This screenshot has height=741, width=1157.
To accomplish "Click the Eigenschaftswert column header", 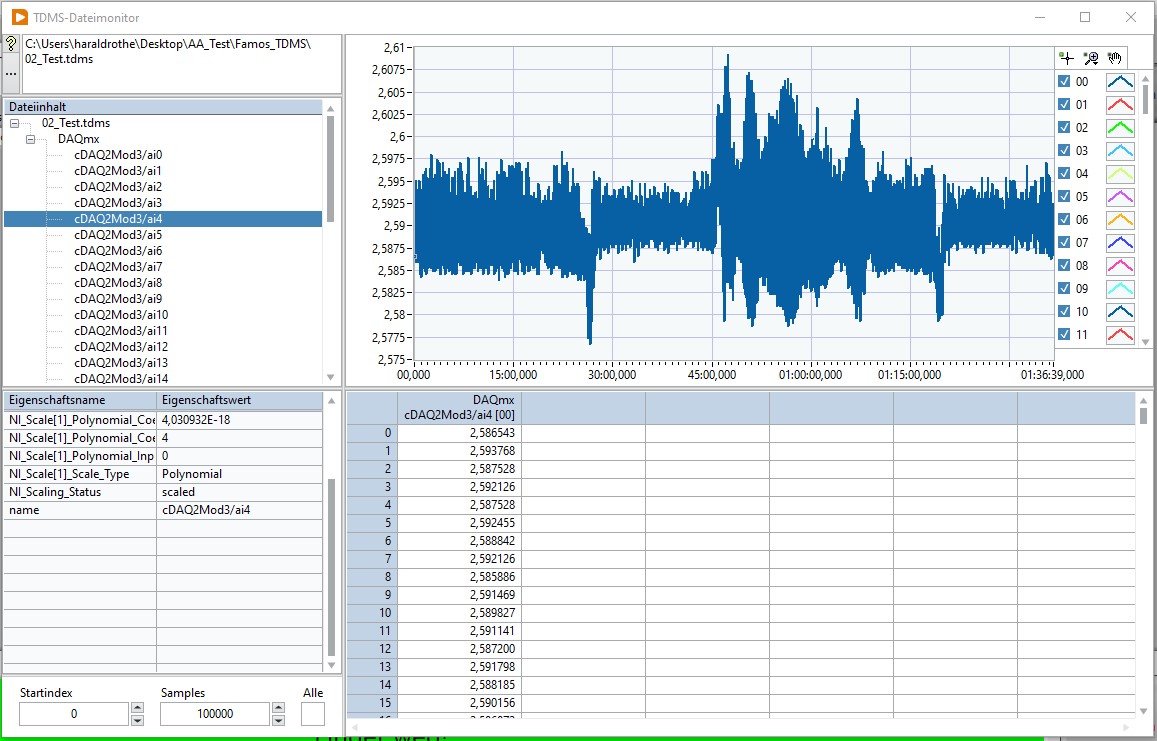I will pyautogui.click(x=239, y=400).
